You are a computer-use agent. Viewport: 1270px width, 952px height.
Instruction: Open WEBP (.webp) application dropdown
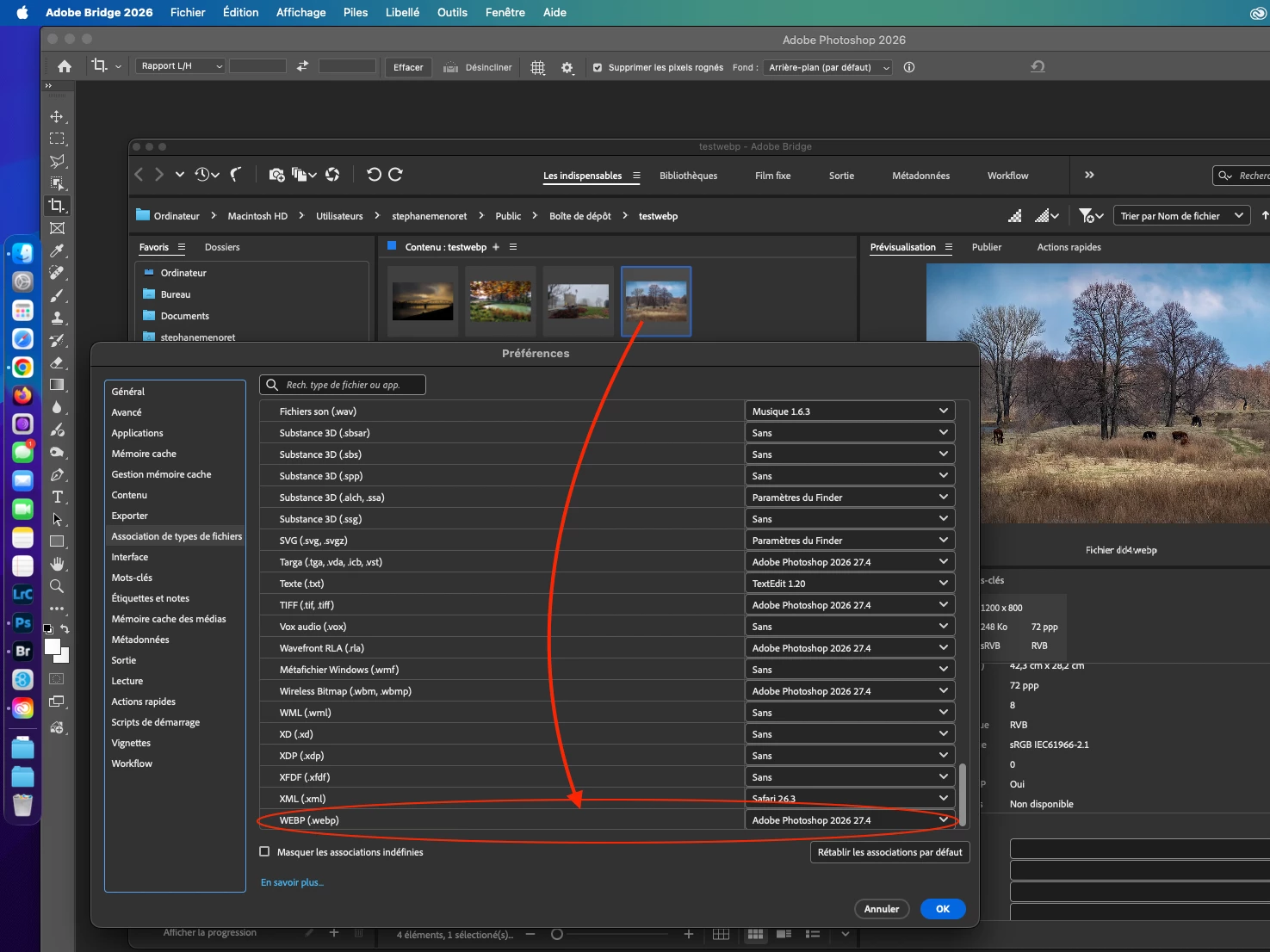click(850, 820)
